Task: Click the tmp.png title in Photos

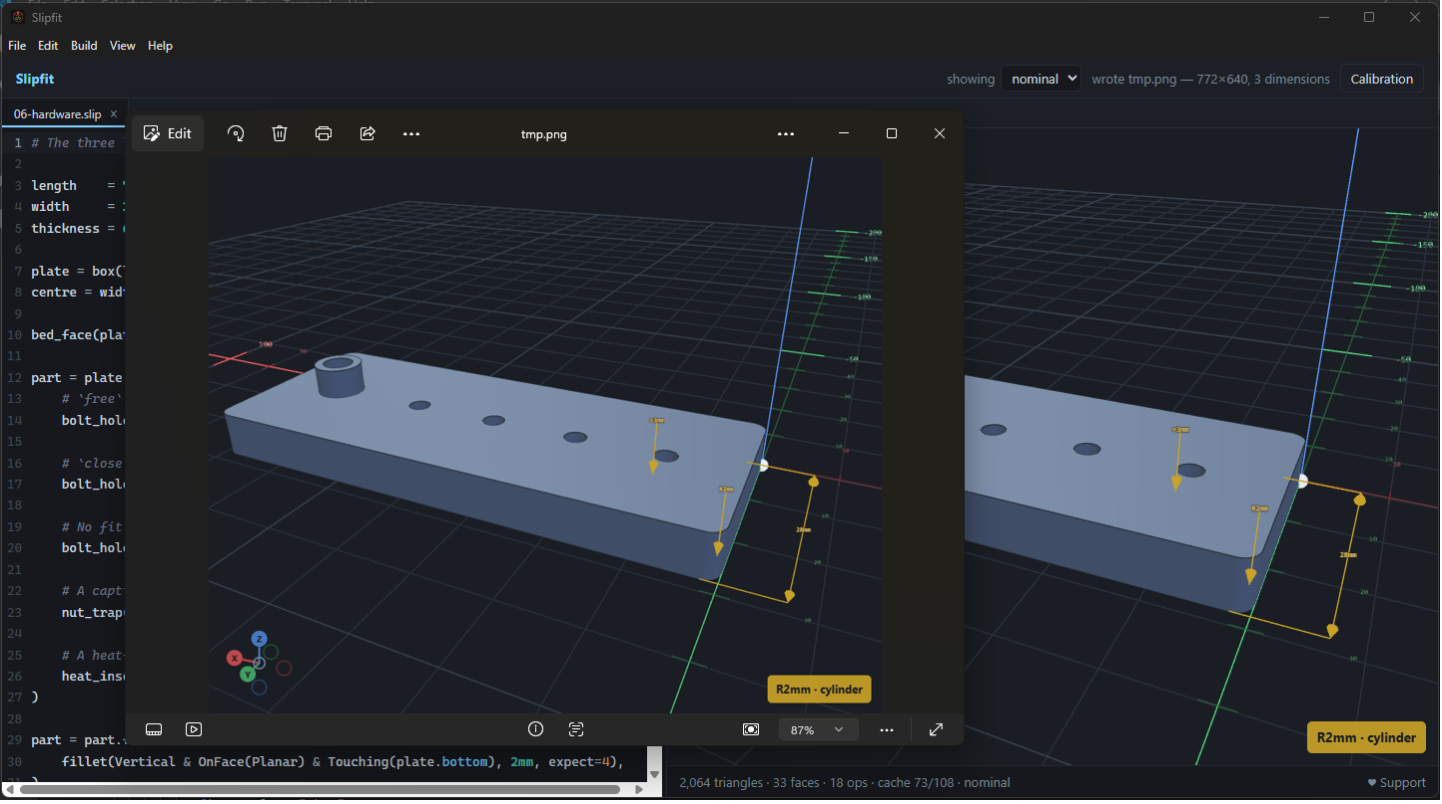Action: [x=544, y=134]
